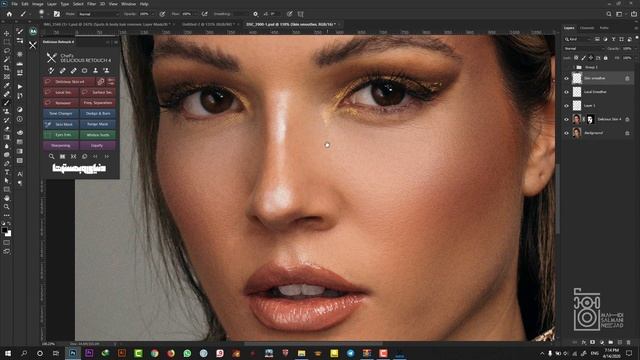Screen dimensions: 640x360
Task: Select the Zoom tool in toolbar
Action: [x=7, y=207]
